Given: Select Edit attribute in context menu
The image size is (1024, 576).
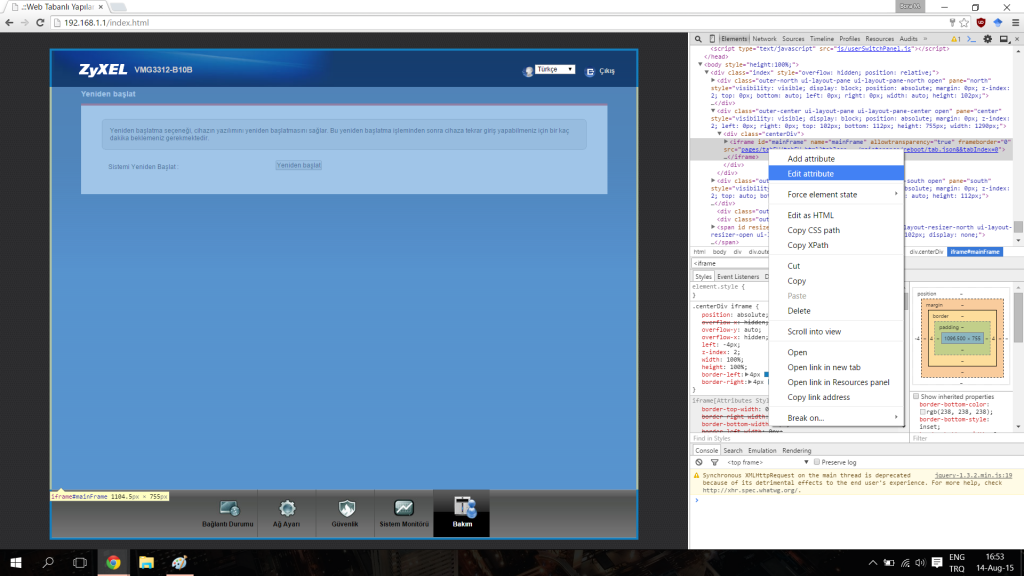Looking at the screenshot, I should pyautogui.click(x=810, y=174).
